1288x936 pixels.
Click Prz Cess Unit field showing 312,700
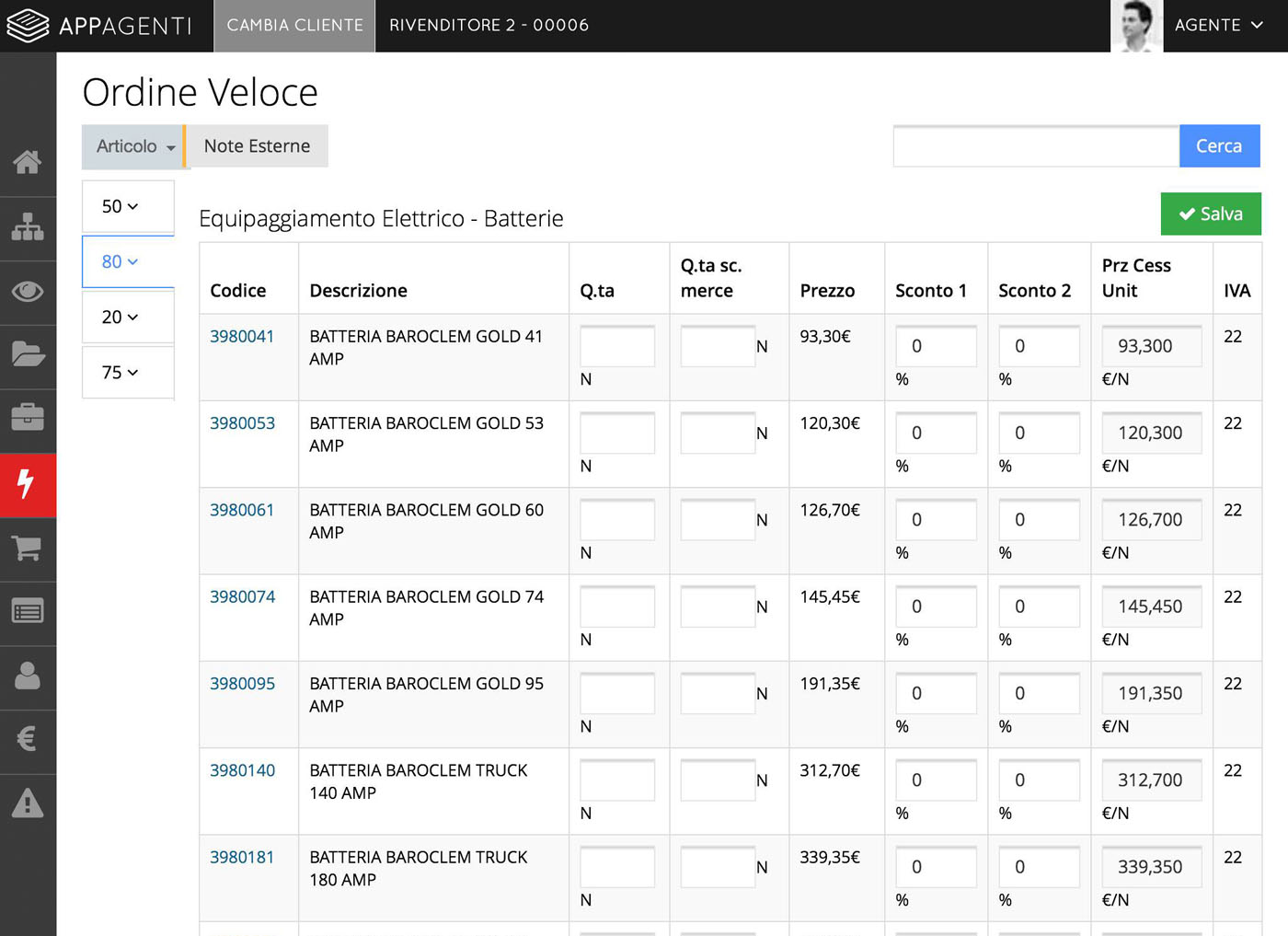coord(1152,780)
